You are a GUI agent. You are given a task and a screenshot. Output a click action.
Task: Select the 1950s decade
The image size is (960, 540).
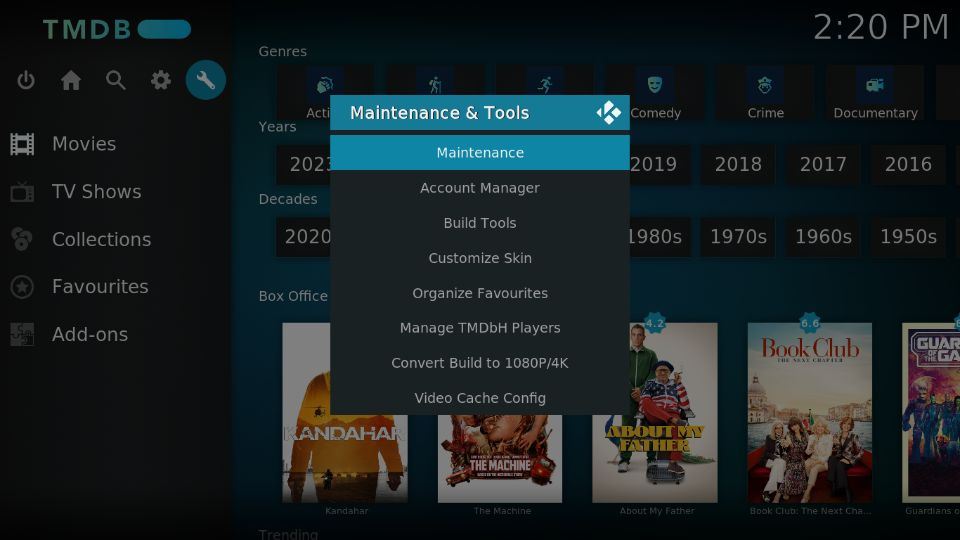pyautogui.click(x=908, y=236)
